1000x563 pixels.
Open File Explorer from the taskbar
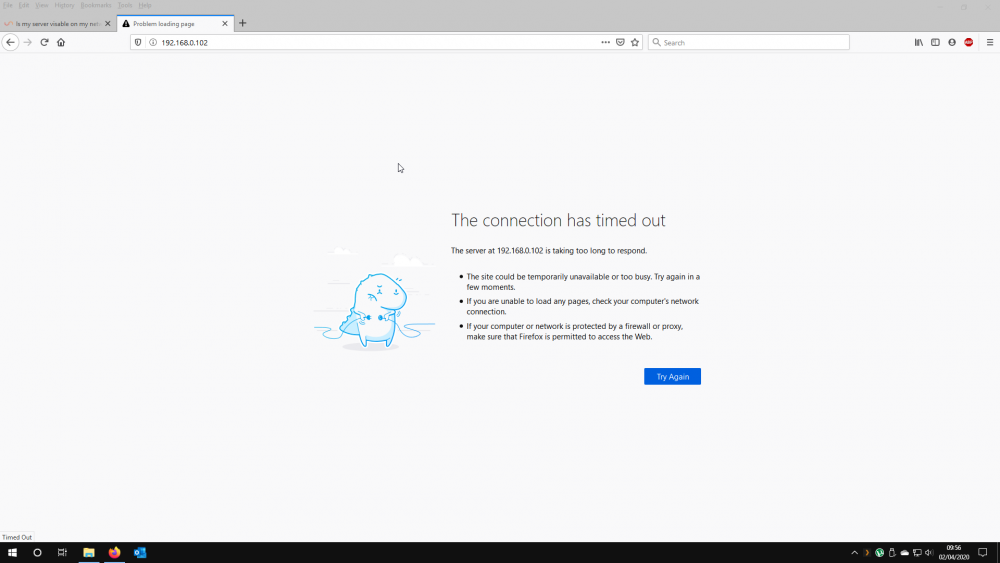[89, 552]
